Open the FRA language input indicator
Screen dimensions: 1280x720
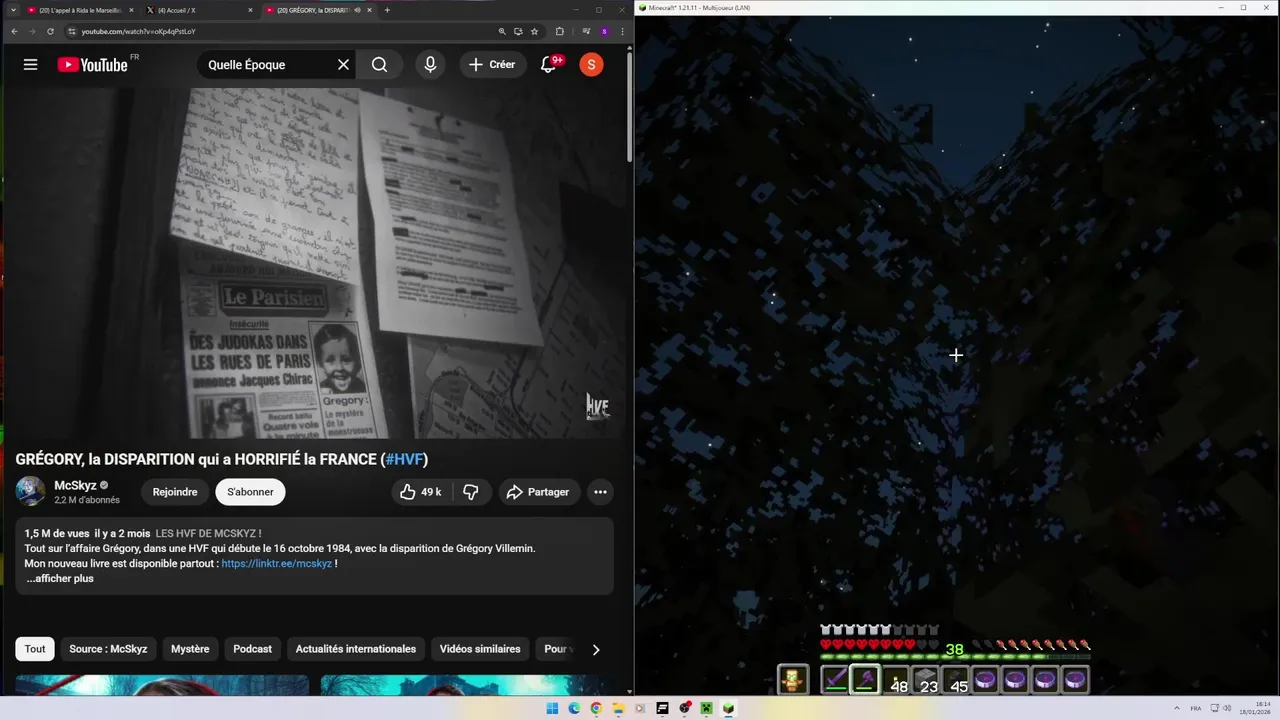[x=1196, y=708]
